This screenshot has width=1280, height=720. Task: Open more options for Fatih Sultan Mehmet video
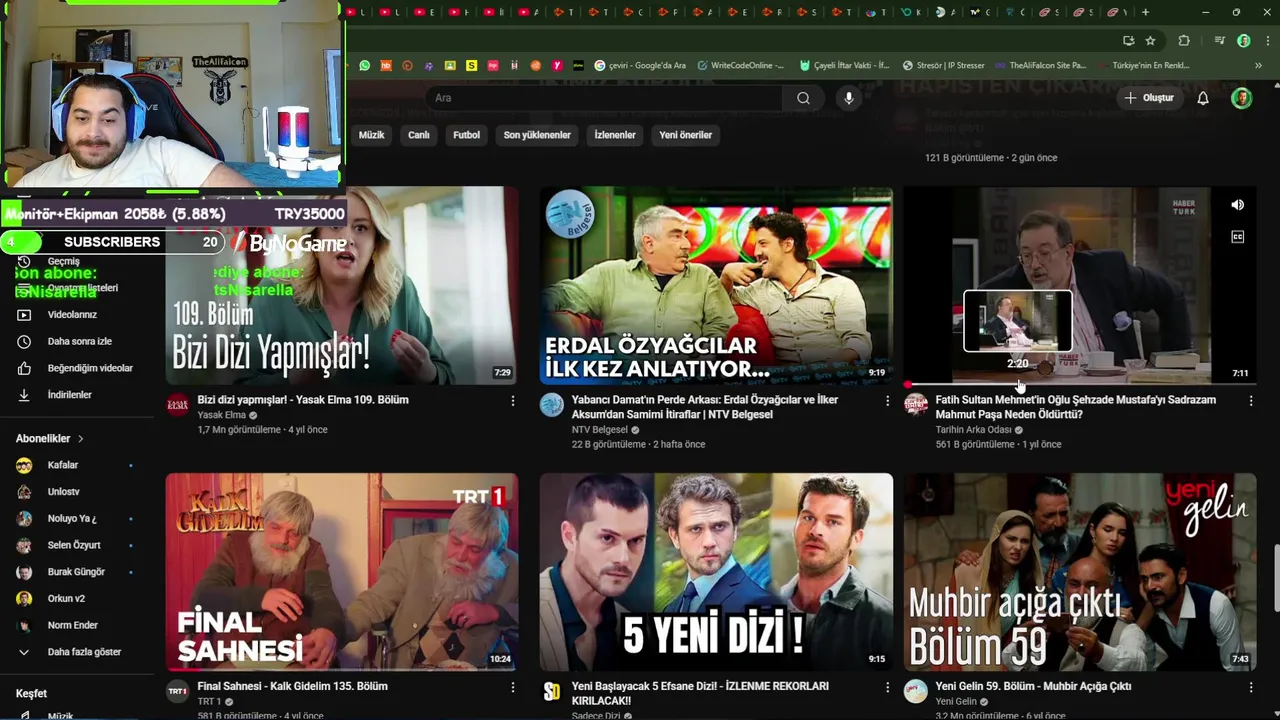(x=1251, y=401)
